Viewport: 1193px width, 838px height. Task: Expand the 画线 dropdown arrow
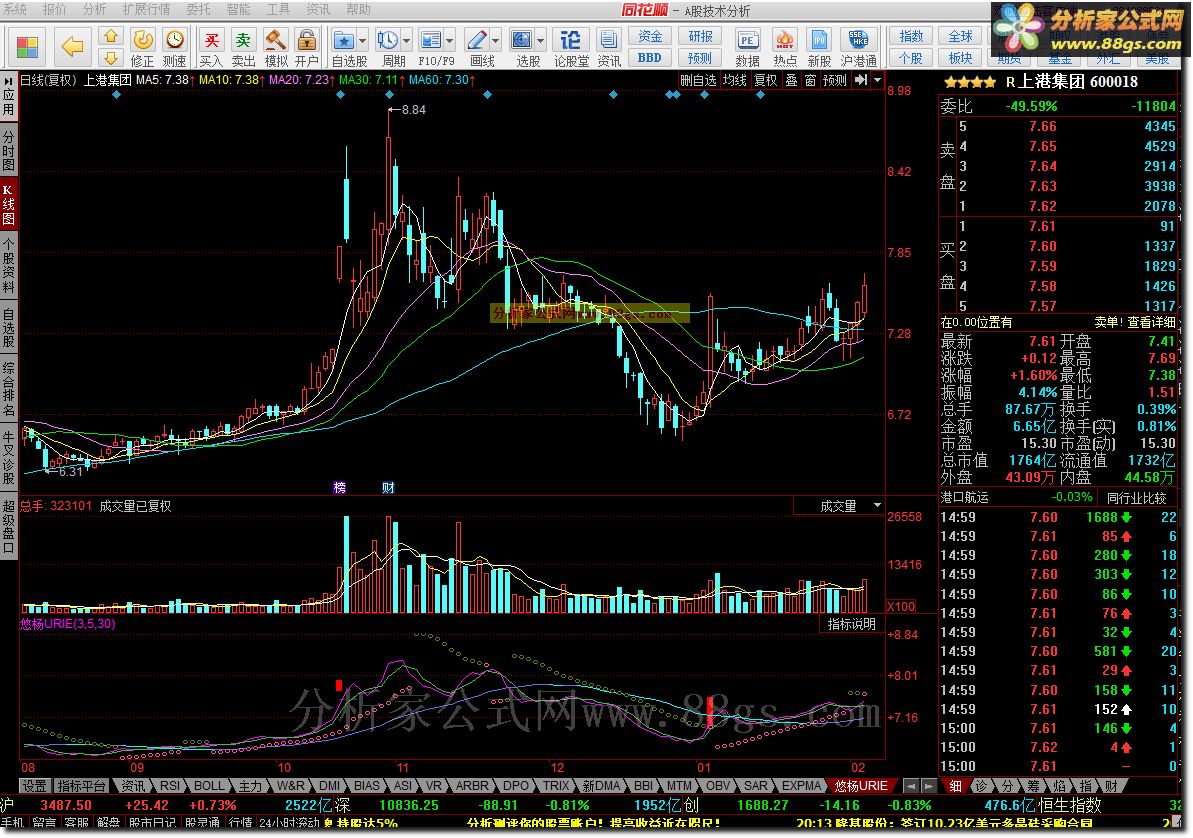click(496, 40)
